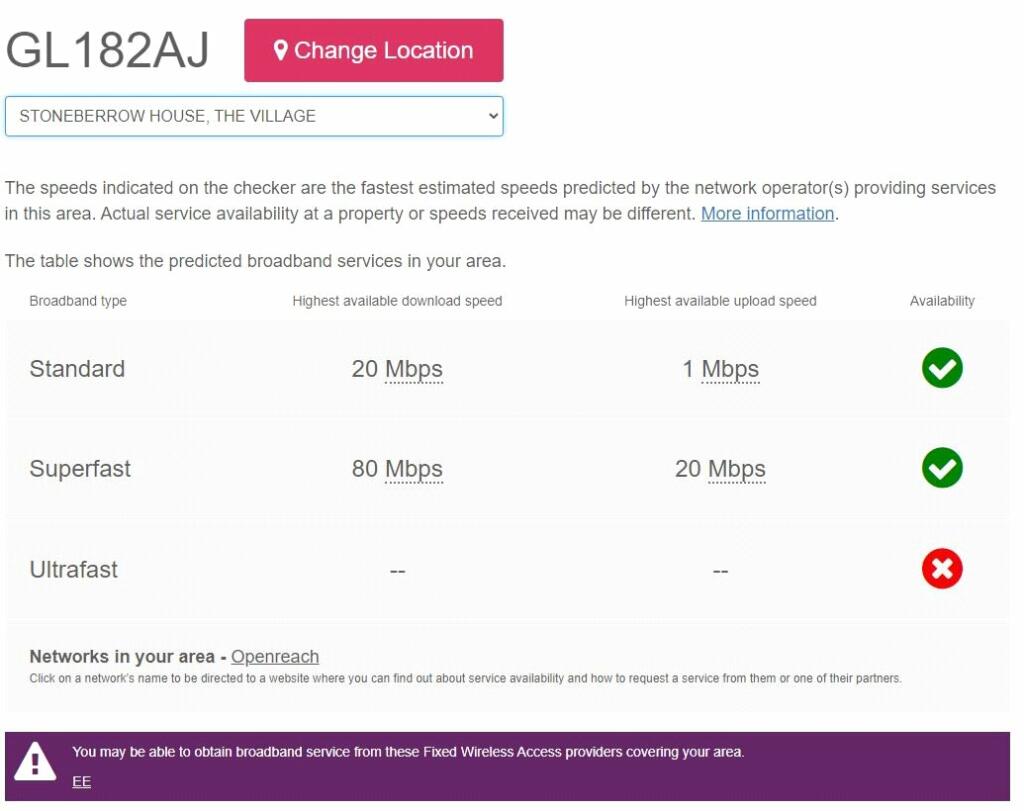Click the address dropdown chevron arrow
Screen dimensions: 1024x811
(x=493, y=116)
